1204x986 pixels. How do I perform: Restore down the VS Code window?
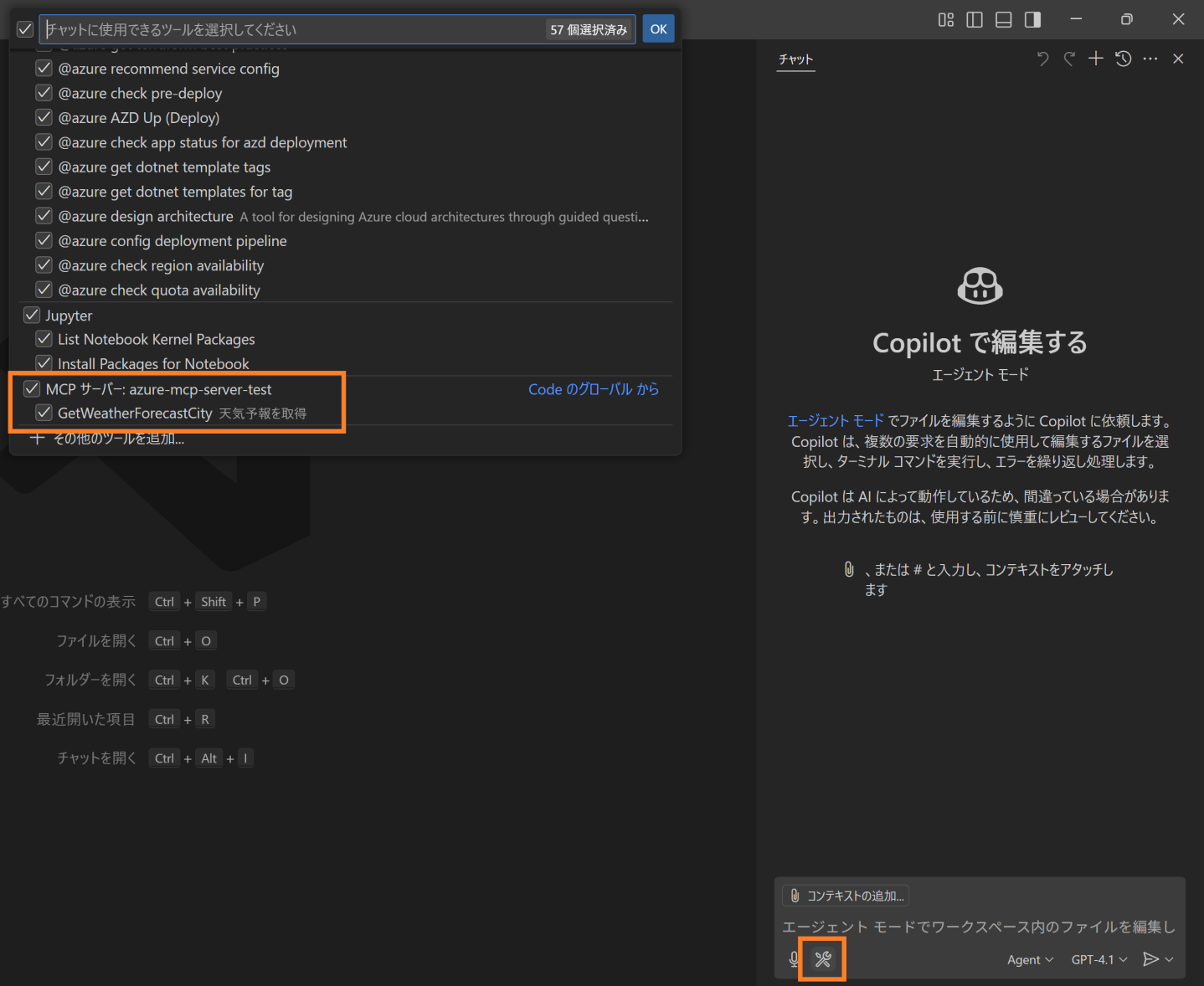(1127, 19)
